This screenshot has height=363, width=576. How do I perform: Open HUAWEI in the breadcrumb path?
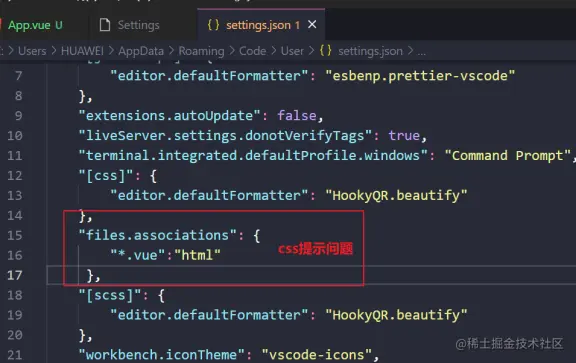click(82, 51)
